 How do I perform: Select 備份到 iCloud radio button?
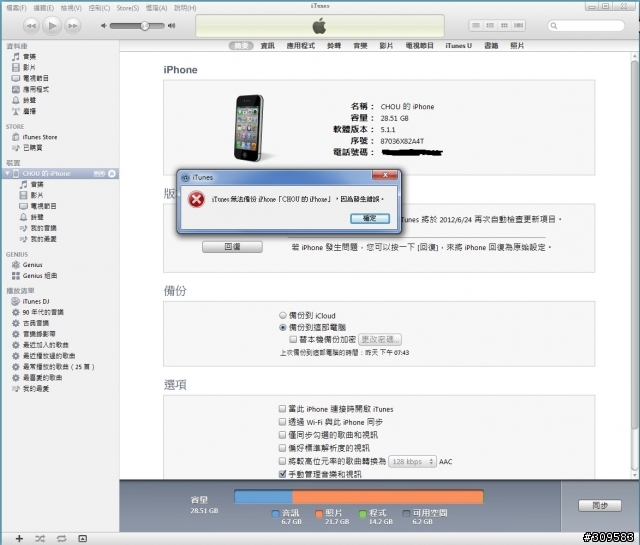pyautogui.click(x=282, y=315)
